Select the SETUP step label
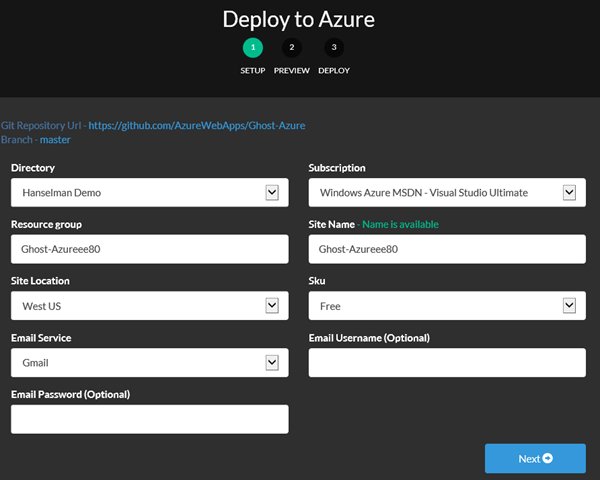The image size is (600, 480). [x=253, y=71]
